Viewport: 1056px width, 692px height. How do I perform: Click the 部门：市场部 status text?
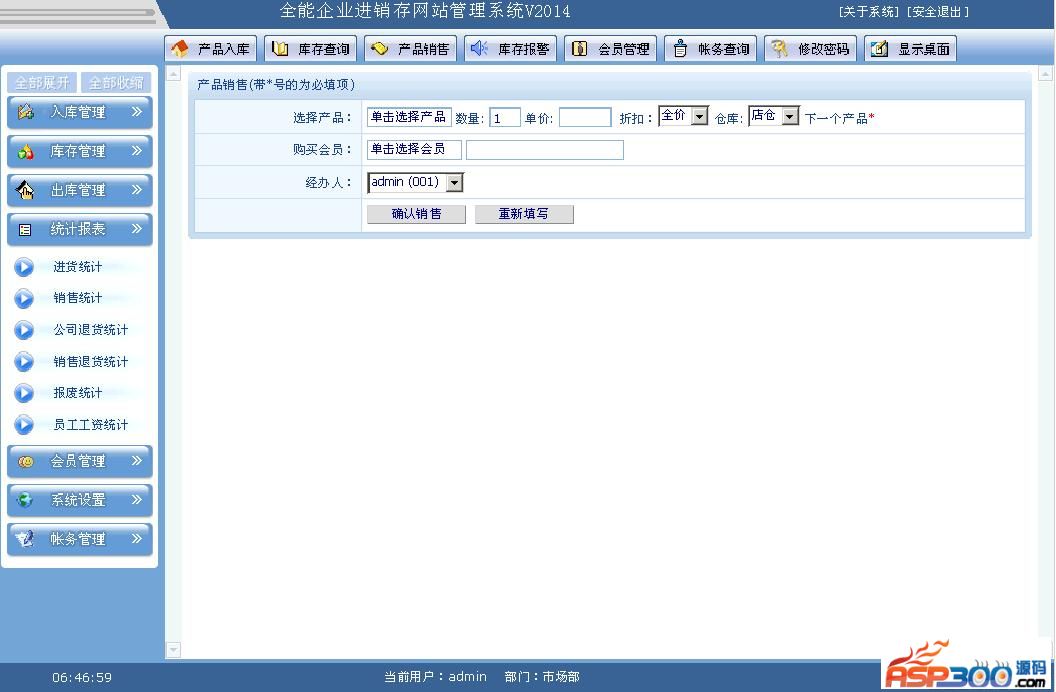(x=542, y=677)
